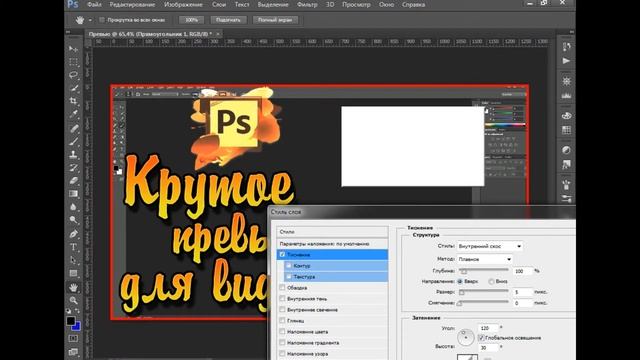Enable the Обводка effect checkbox
The width and height of the screenshot is (640, 360).
[x=282, y=287]
